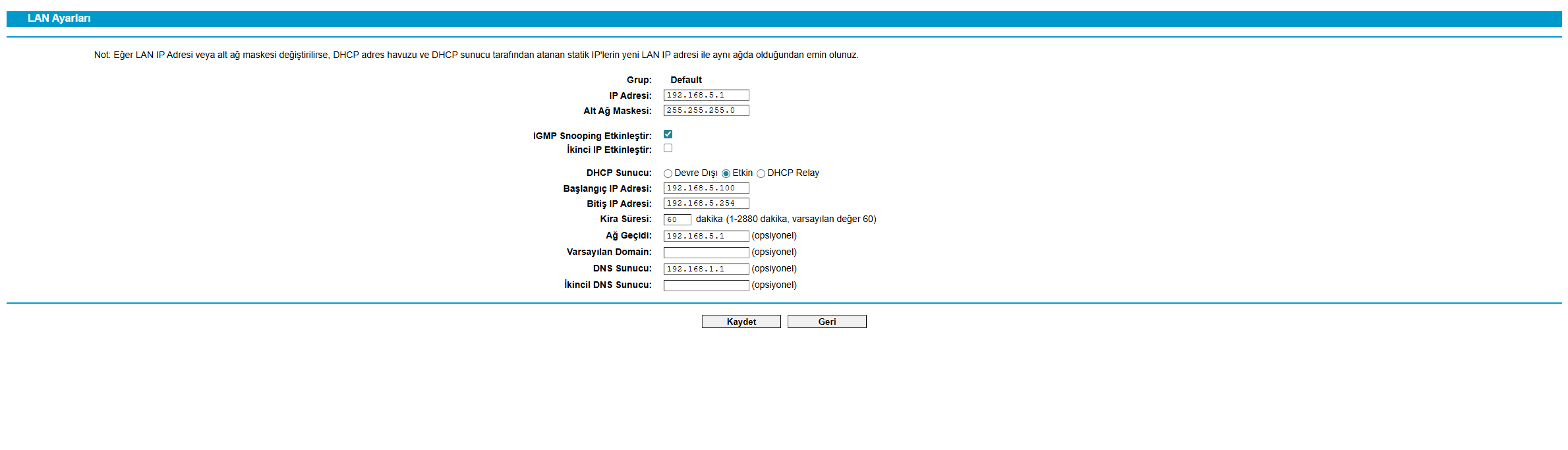
Task: Edit the Kira Süresi minutes field
Action: tap(677, 219)
